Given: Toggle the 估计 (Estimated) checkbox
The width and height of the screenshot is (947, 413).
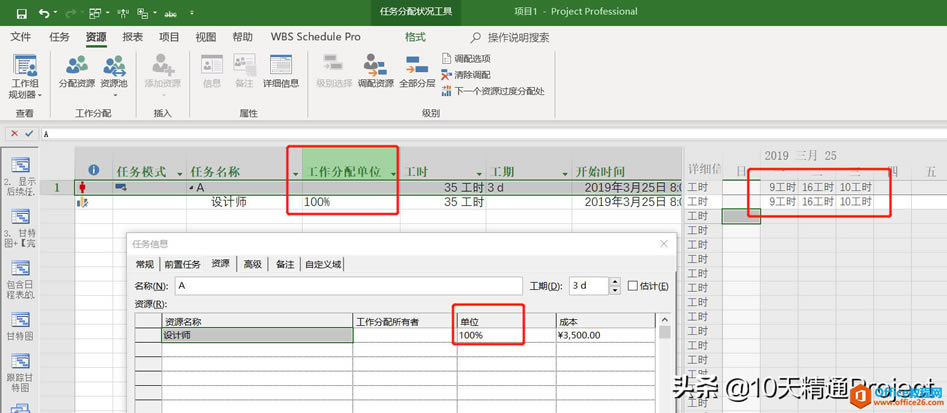Looking at the screenshot, I should [633, 286].
